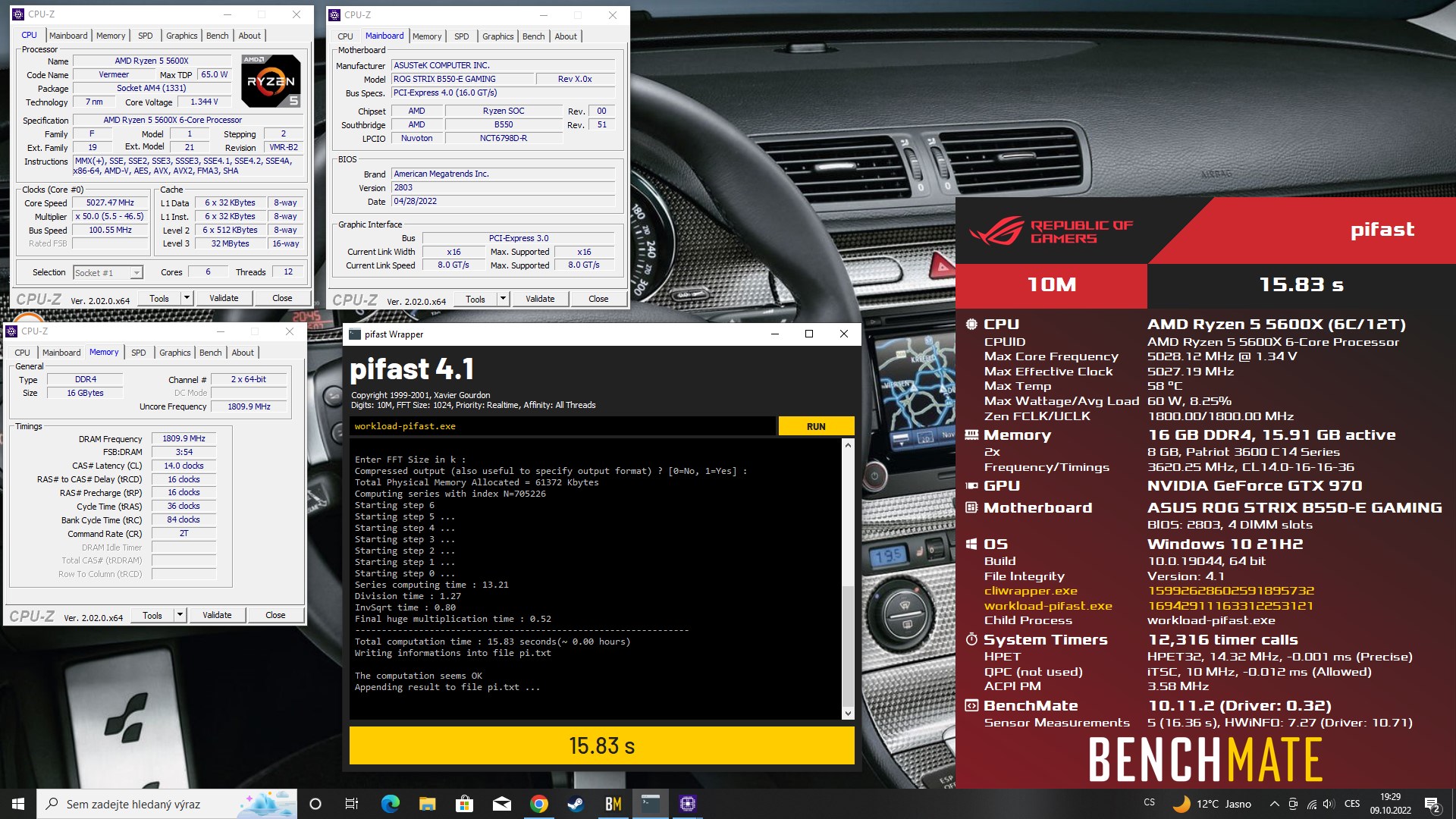Click Validate in CPU-Z CPU window

click(224, 298)
